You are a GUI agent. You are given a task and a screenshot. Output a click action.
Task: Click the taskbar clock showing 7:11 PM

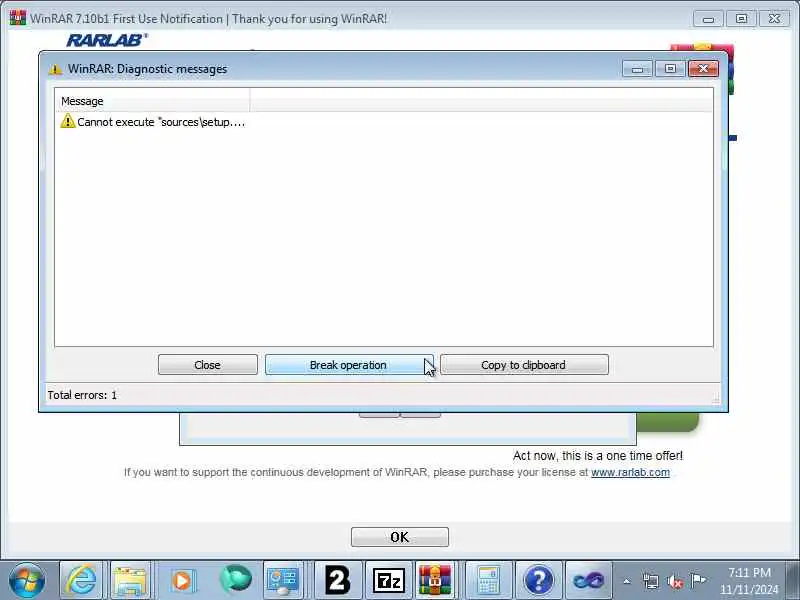pyautogui.click(x=749, y=581)
